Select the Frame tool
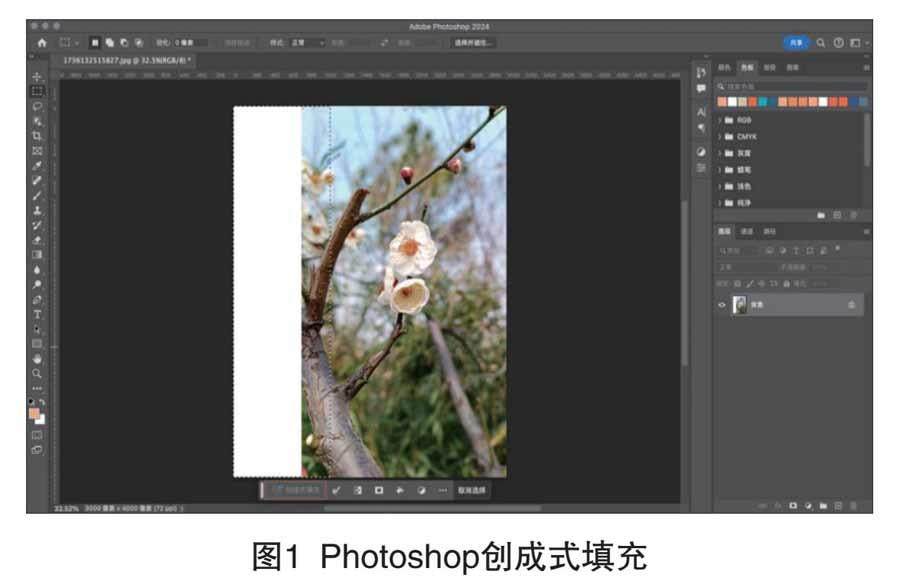900x588 pixels. [x=37, y=151]
